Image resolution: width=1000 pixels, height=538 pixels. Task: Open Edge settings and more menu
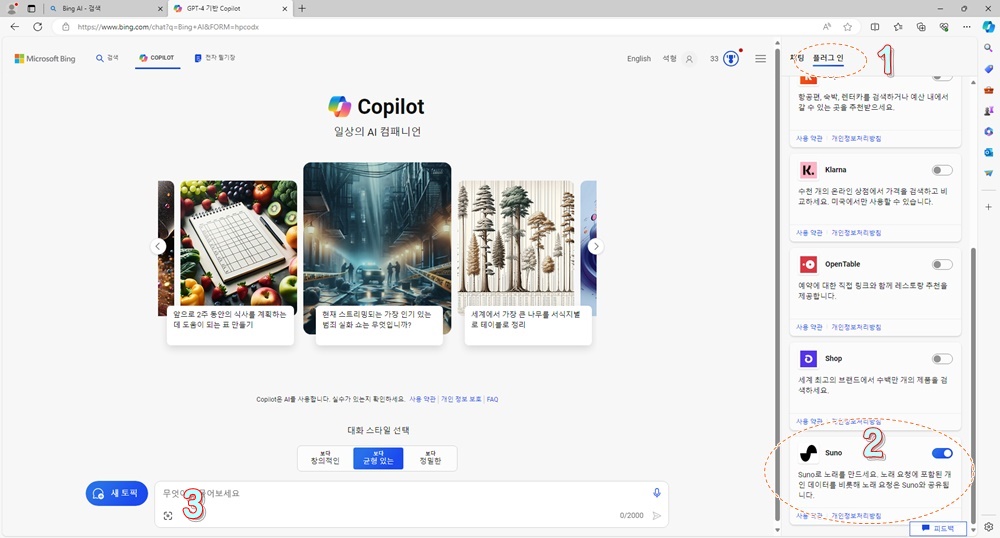click(967, 27)
